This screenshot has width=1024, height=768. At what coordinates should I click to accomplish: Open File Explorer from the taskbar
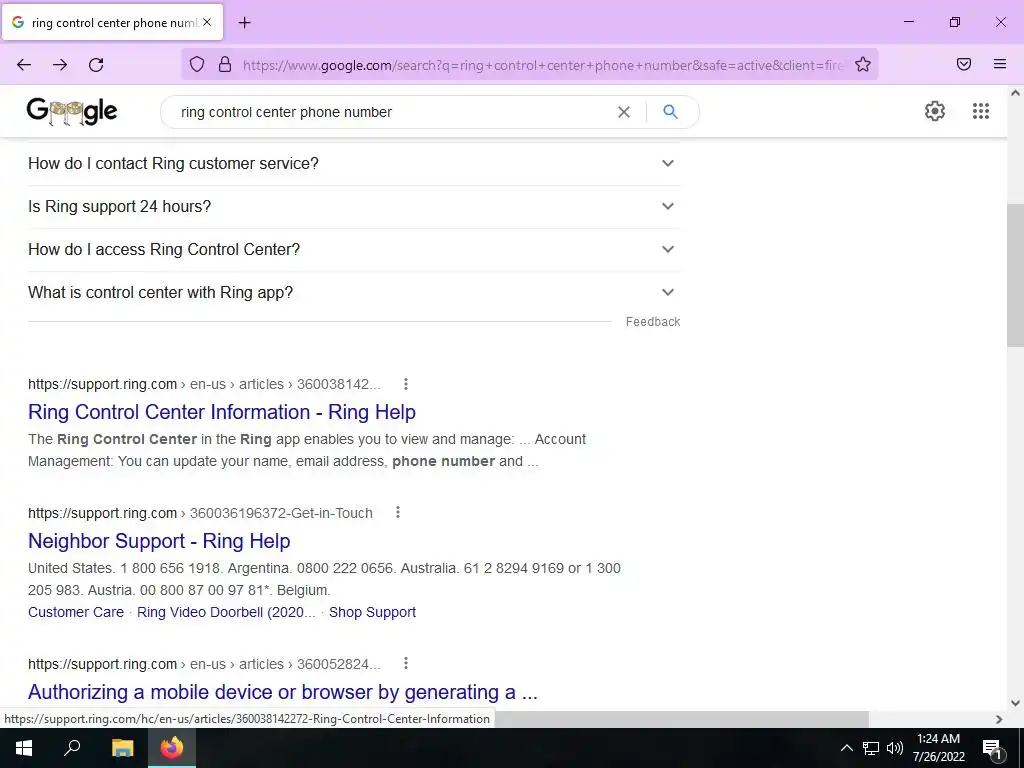pos(122,748)
